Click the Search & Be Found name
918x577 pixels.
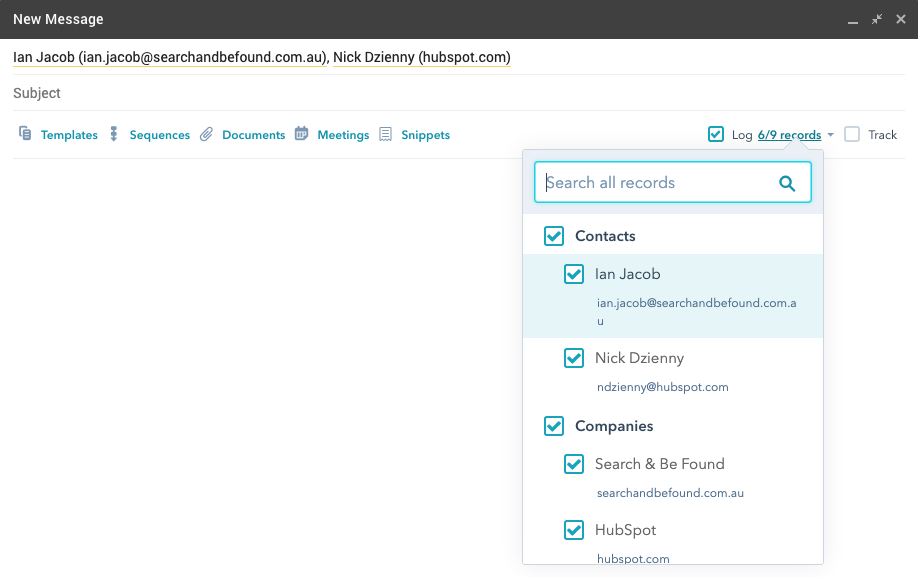(660, 463)
